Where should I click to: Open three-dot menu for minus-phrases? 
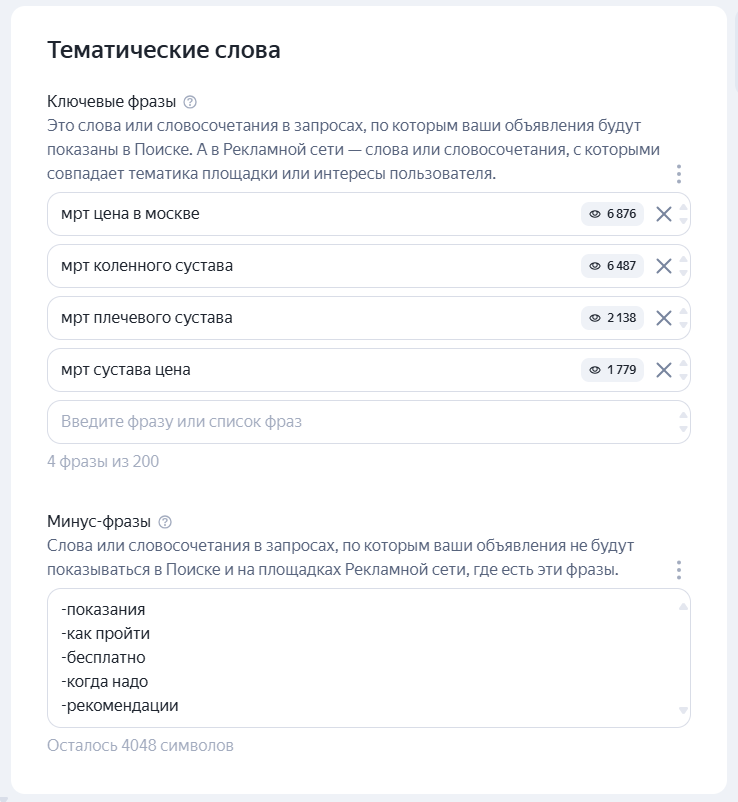coord(679,570)
